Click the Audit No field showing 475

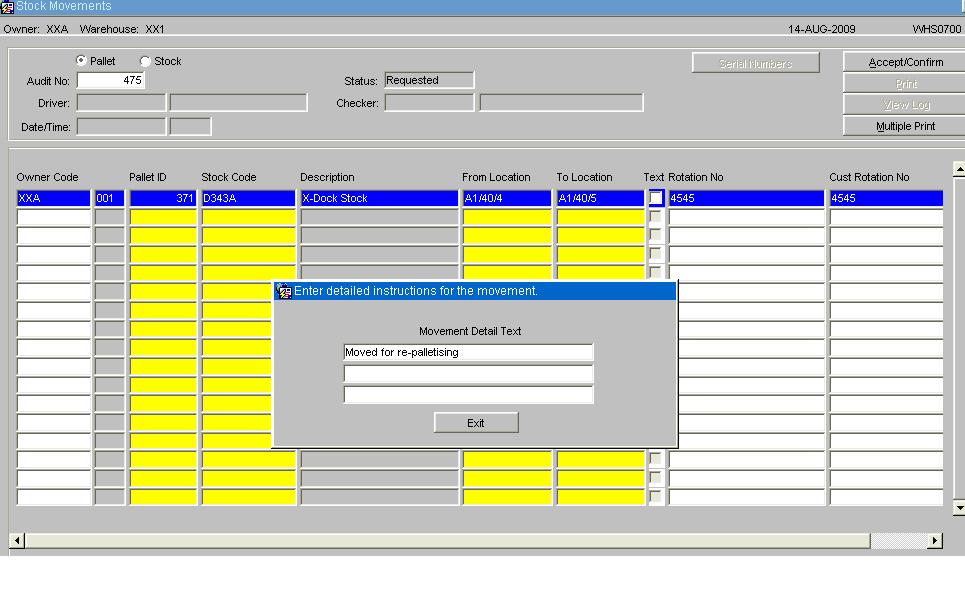coord(111,80)
